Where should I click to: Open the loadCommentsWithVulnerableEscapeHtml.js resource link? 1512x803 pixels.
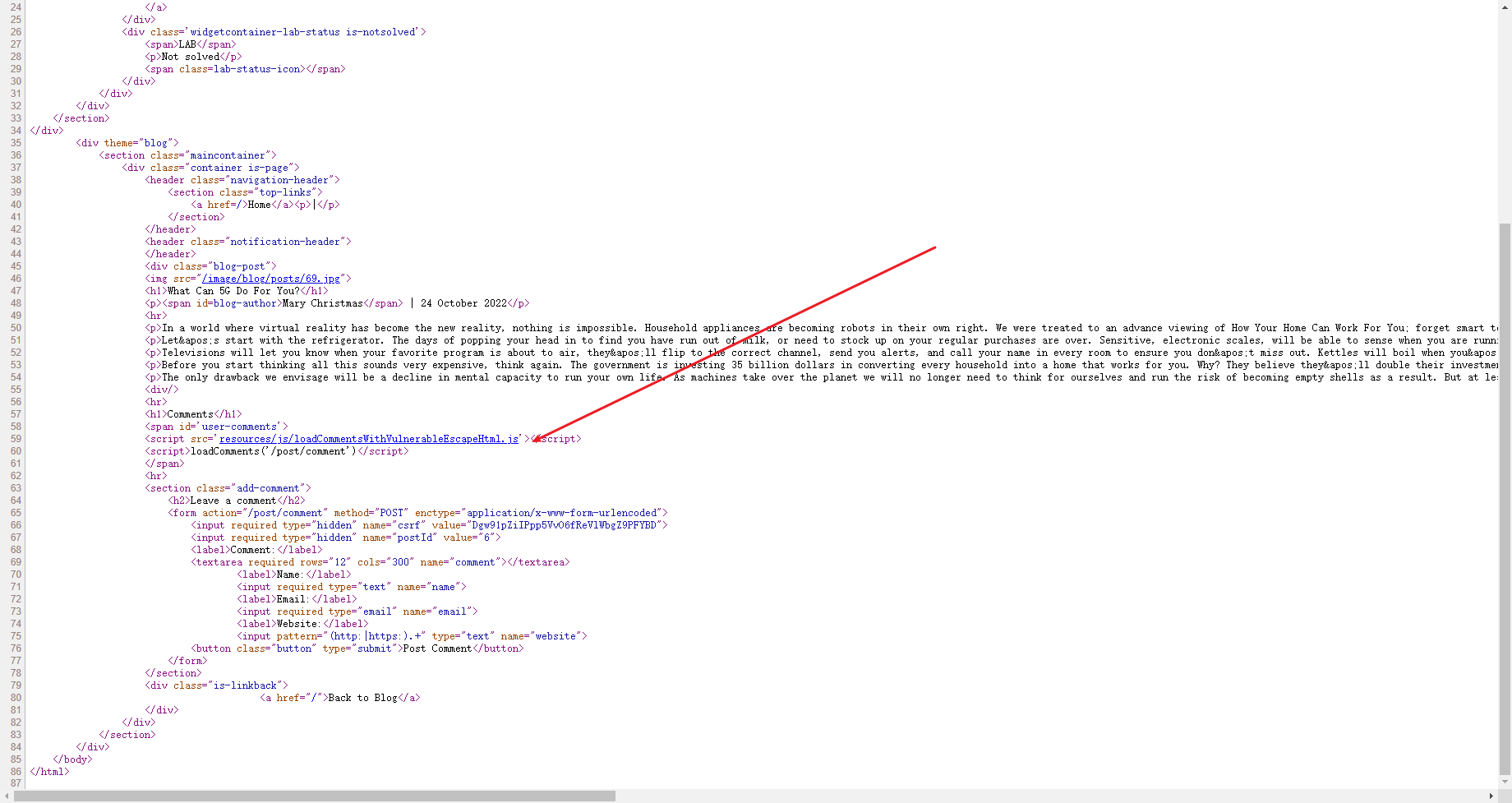tap(369, 439)
